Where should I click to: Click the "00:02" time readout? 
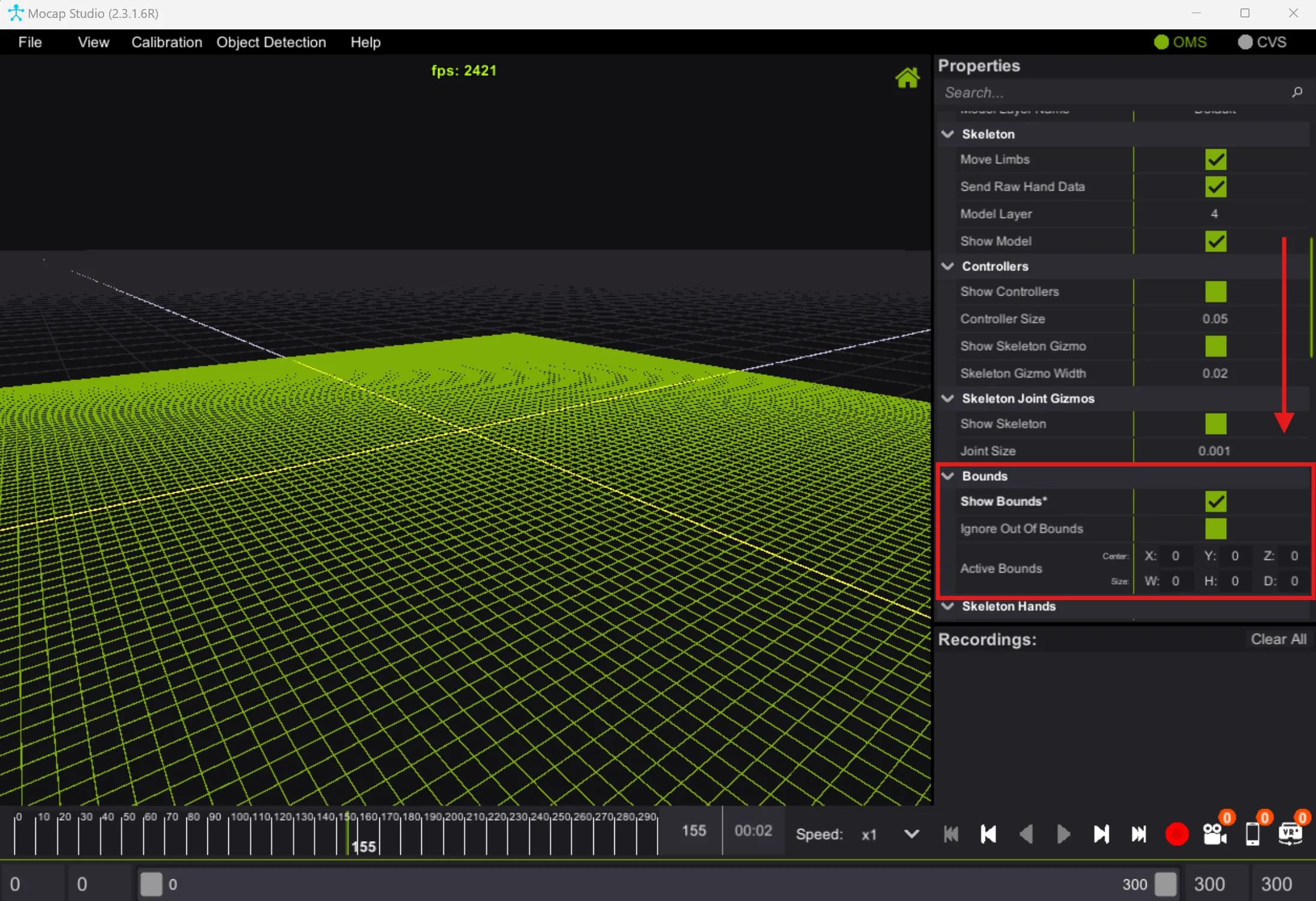[753, 831]
